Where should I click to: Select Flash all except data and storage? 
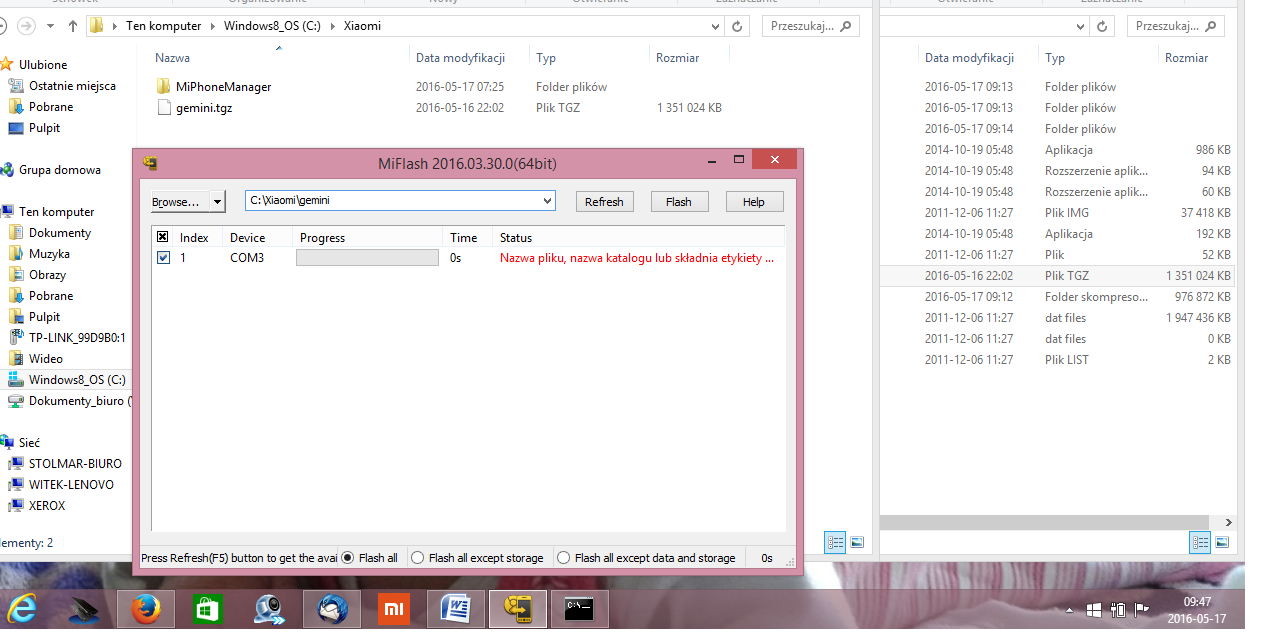pos(564,558)
